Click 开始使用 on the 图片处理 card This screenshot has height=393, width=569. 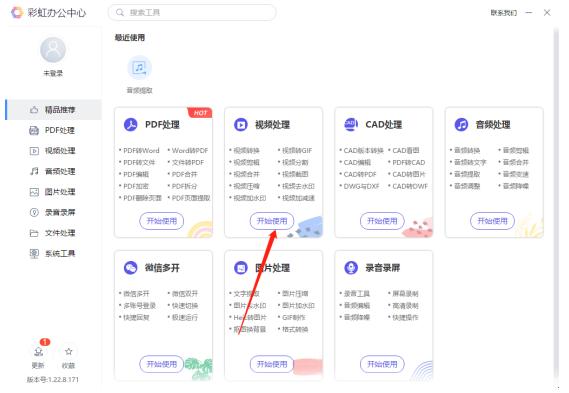pyautogui.click(x=272, y=364)
